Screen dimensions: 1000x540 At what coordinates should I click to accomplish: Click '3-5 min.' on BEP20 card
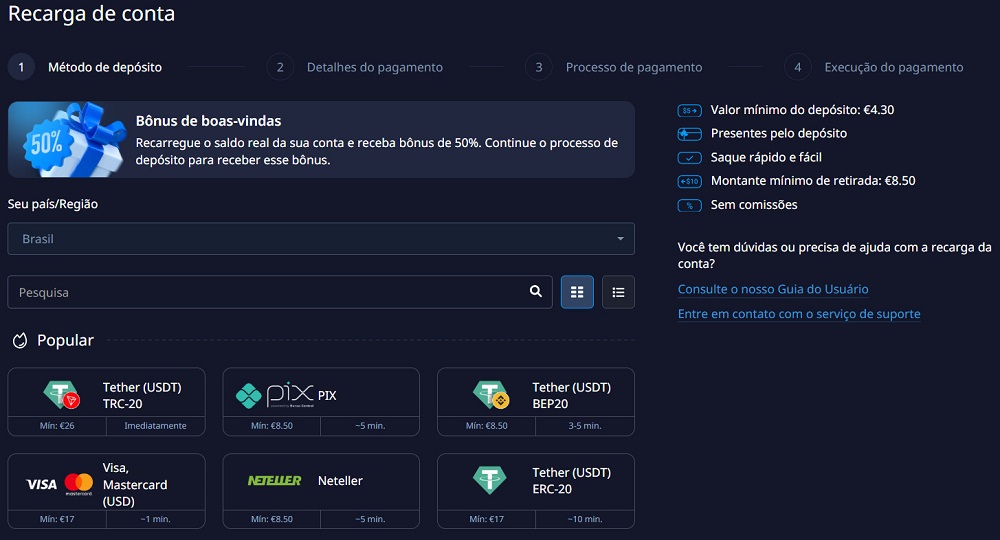point(585,426)
